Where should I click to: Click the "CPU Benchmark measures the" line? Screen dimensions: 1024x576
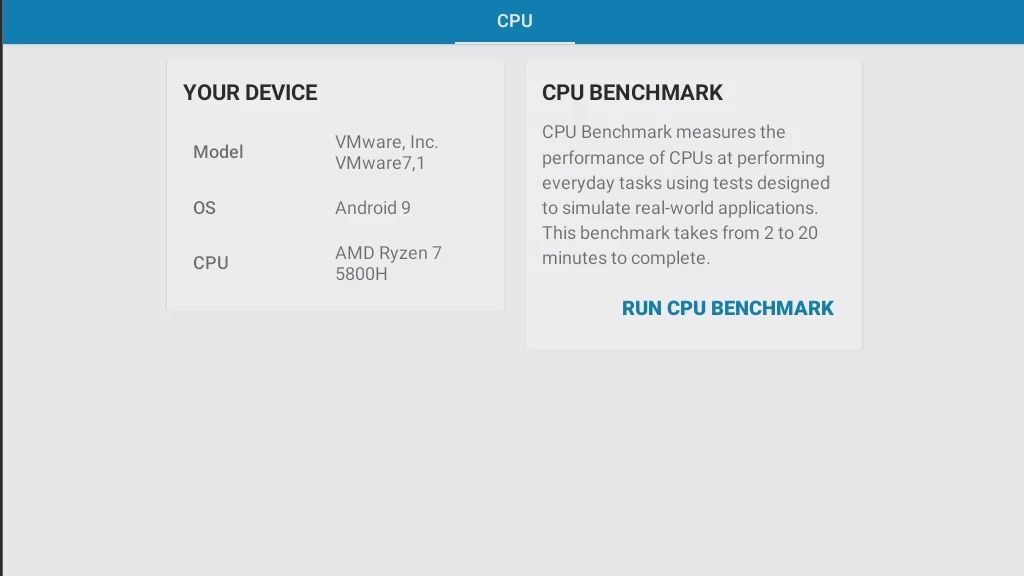[663, 132]
